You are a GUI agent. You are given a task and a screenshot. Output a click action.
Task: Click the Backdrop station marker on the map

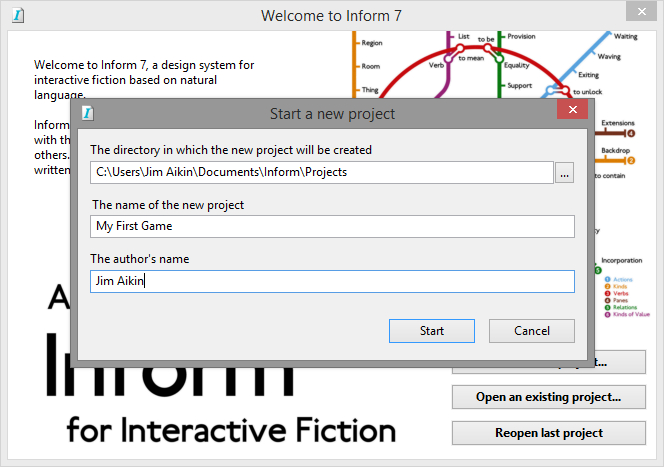point(630,160)
